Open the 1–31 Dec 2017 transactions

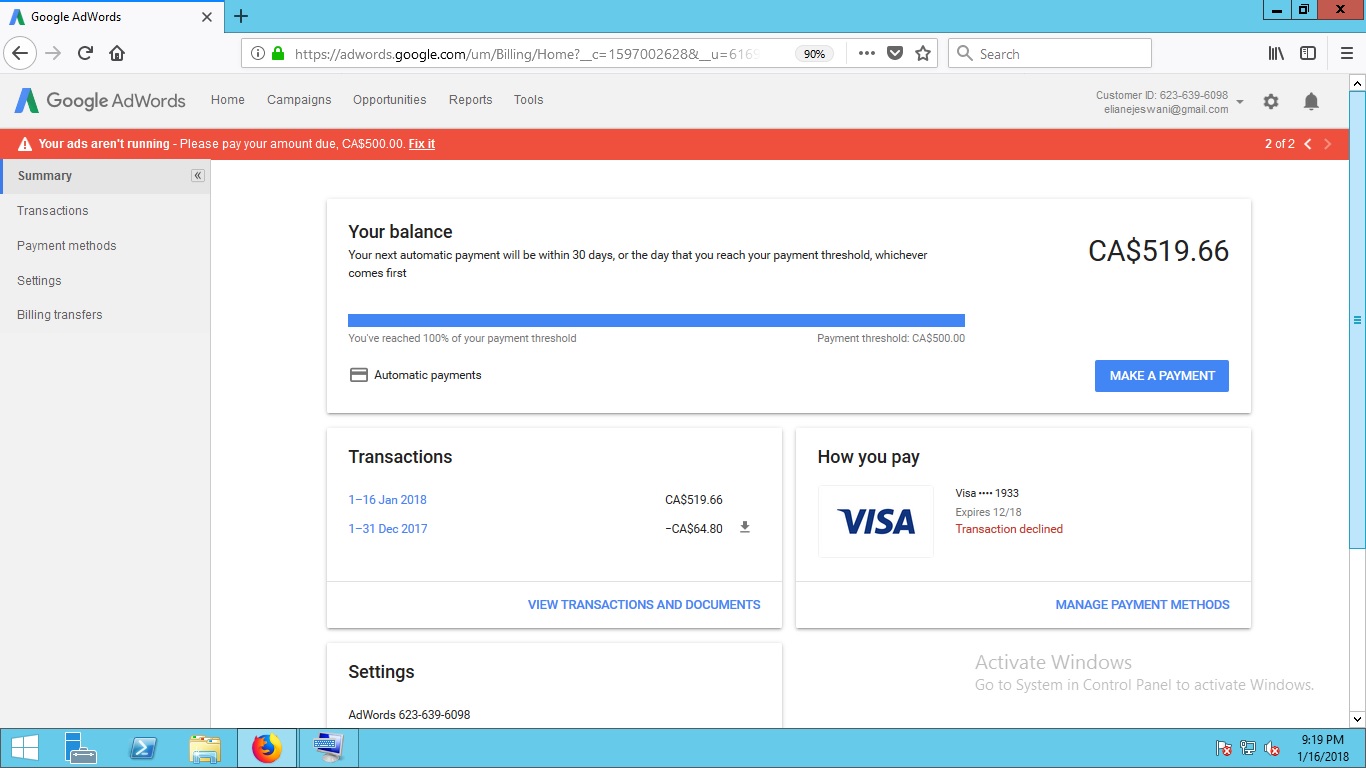tap(388, 529)
